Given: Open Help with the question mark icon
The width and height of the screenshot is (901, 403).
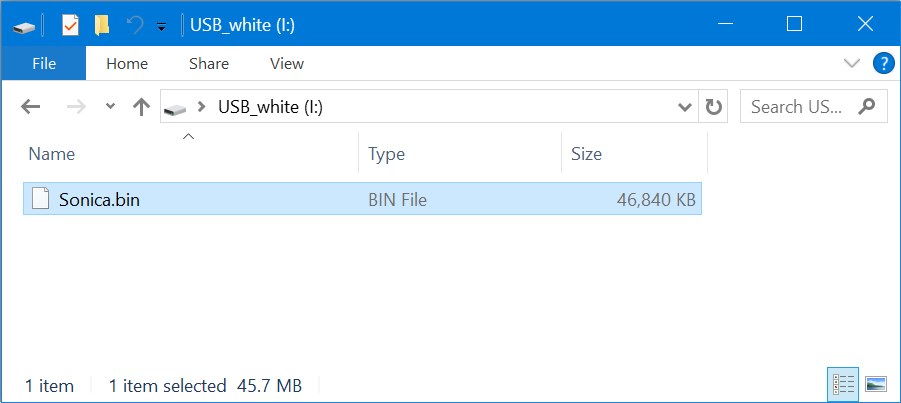Looking at the screenshot, I should pyautogui.click(x=883, y=63).
